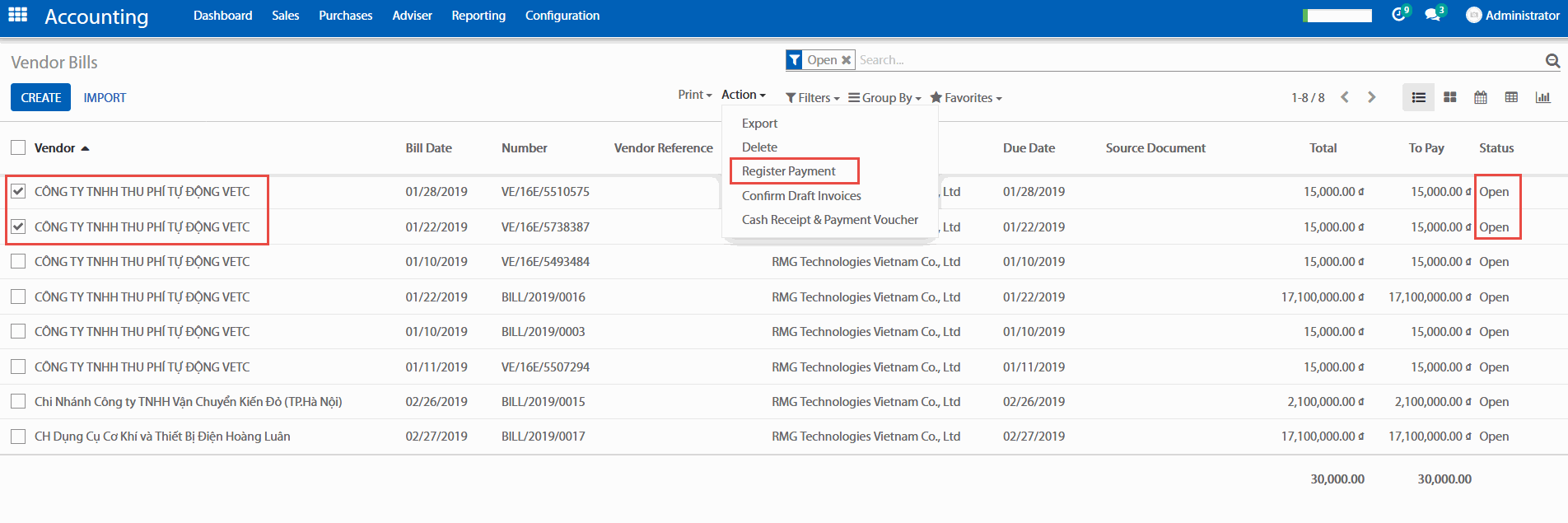Switch to pivot table view
Screen dimensions: 1568x523
coord(1511,97)
